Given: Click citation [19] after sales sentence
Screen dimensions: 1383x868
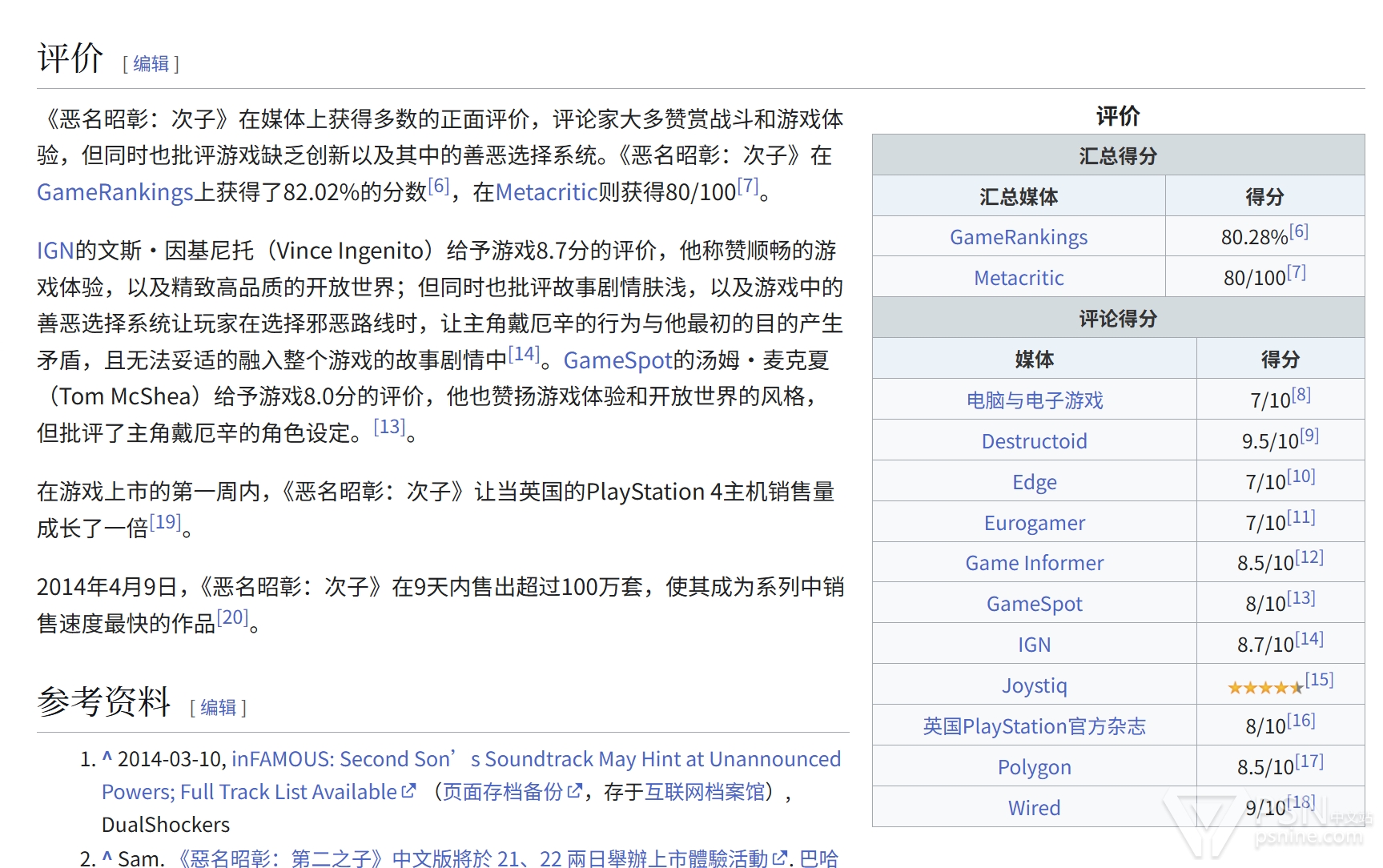Looking at the screenshot, I should coord(165,523).
